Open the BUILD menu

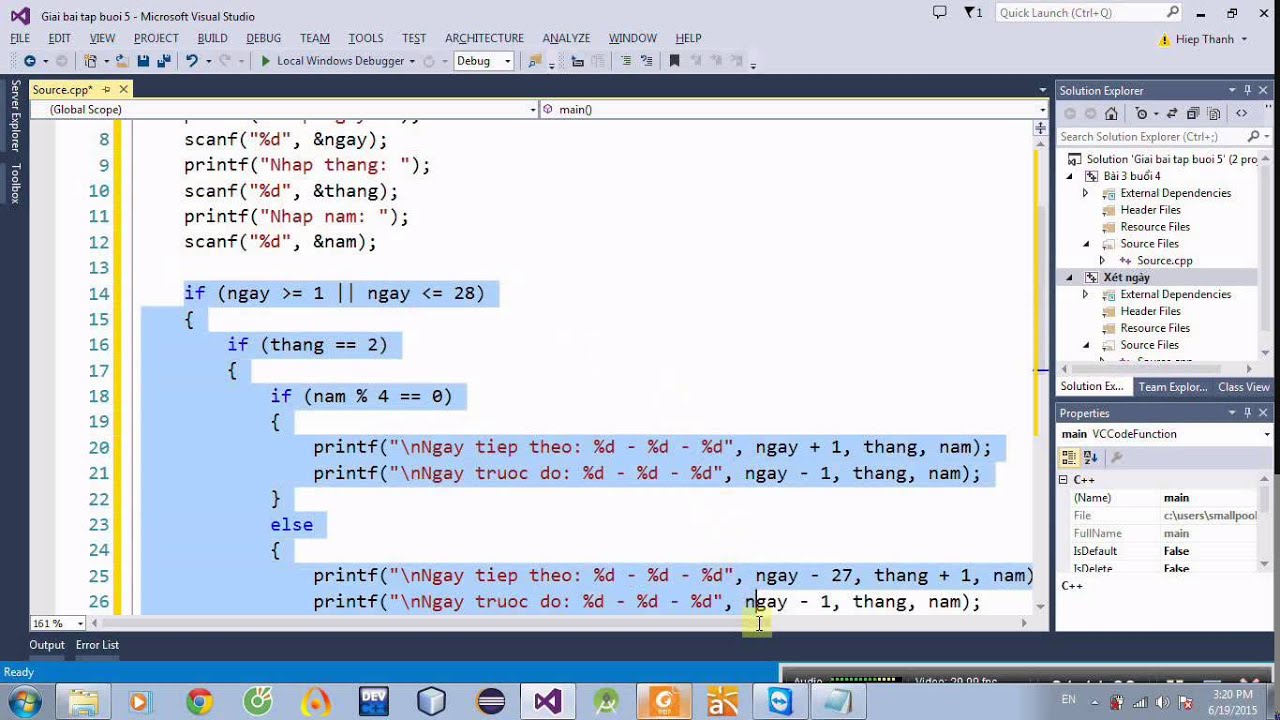click(212, 38)
